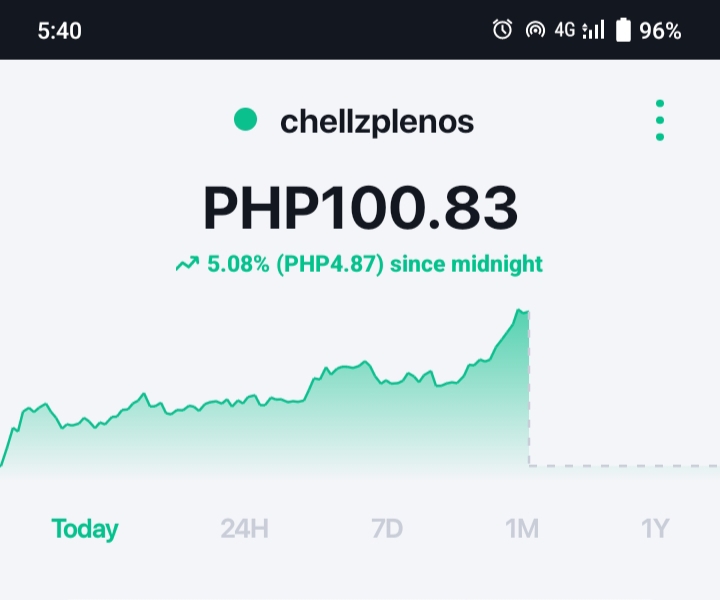Switch to the 7D chart range

tap(387, 529)
